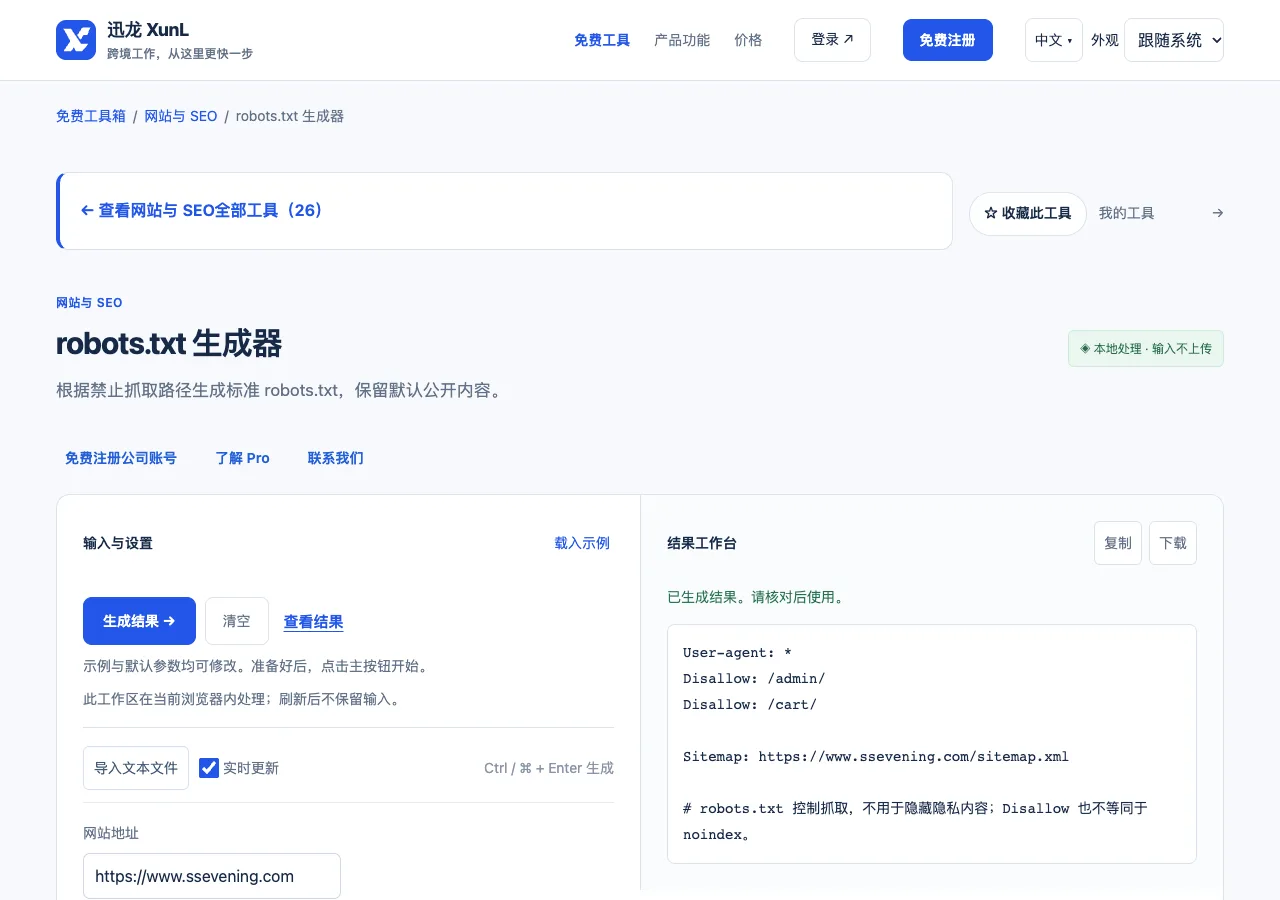Viewport: 1280px width, 900px height.
Task: Click the 本地处理 · 输入不上传 badge
Action: tap(1146, 349)
